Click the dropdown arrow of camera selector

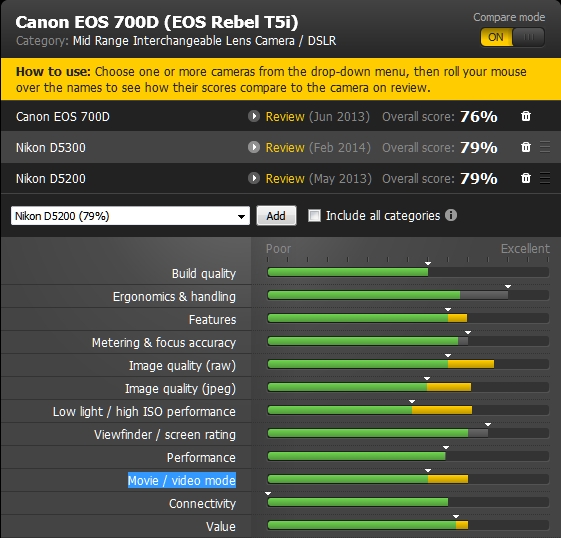click(x=242, y=216)
